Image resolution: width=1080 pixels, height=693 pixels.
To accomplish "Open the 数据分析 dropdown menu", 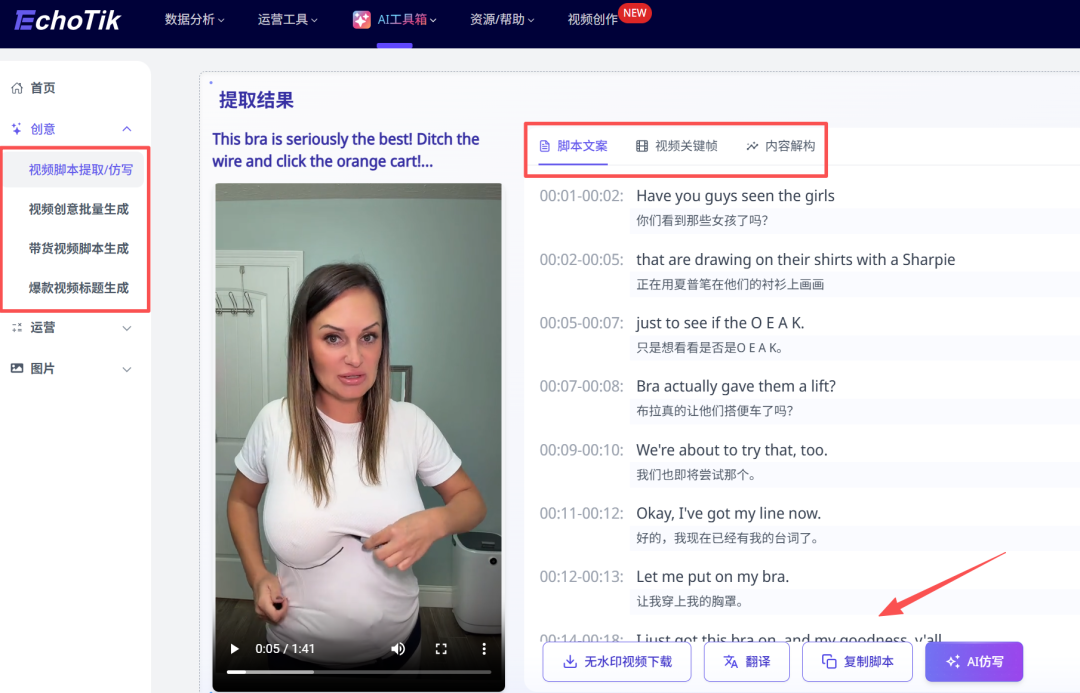I will (x=194, y=19).
